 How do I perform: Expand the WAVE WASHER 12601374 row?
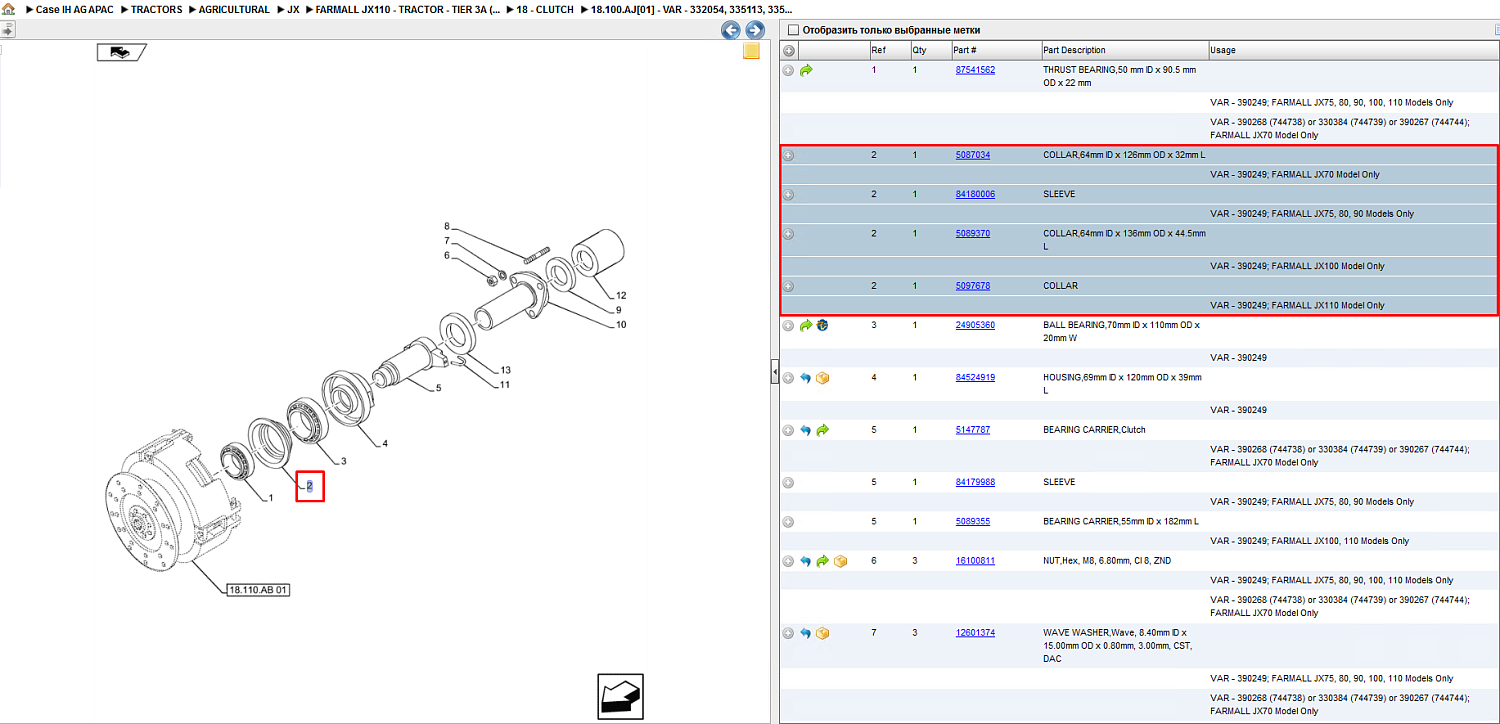pos(789,634)
